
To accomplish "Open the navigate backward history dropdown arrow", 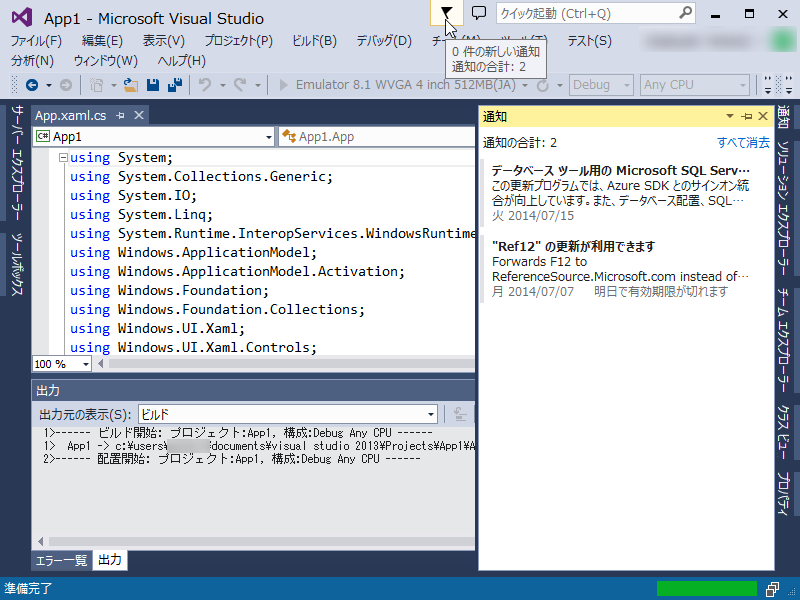I will click(x=49, y=85).
